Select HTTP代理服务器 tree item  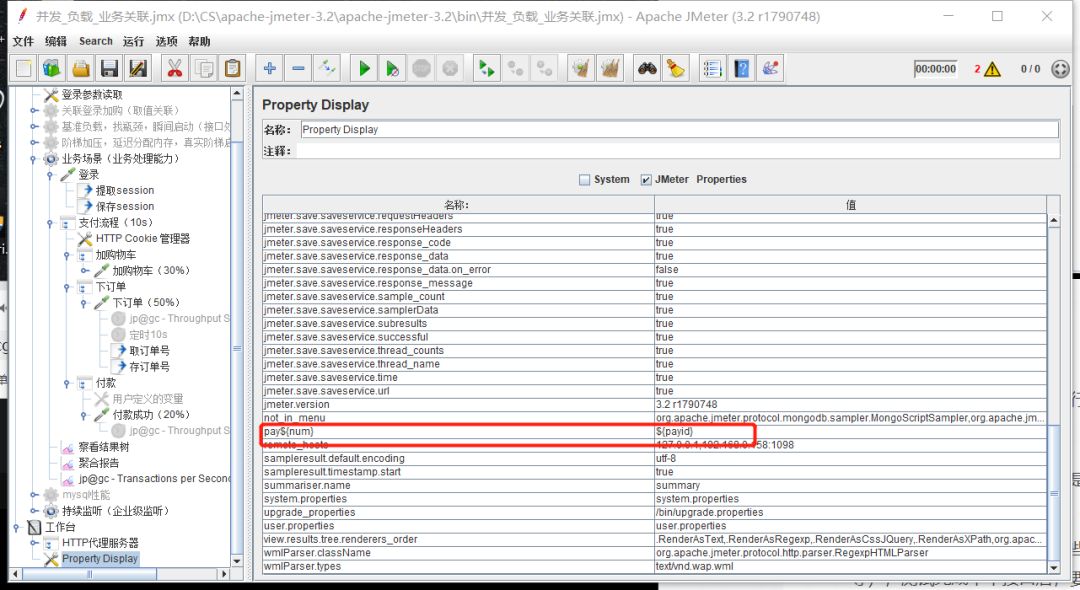pyautogui.click(x=100, y=543)
